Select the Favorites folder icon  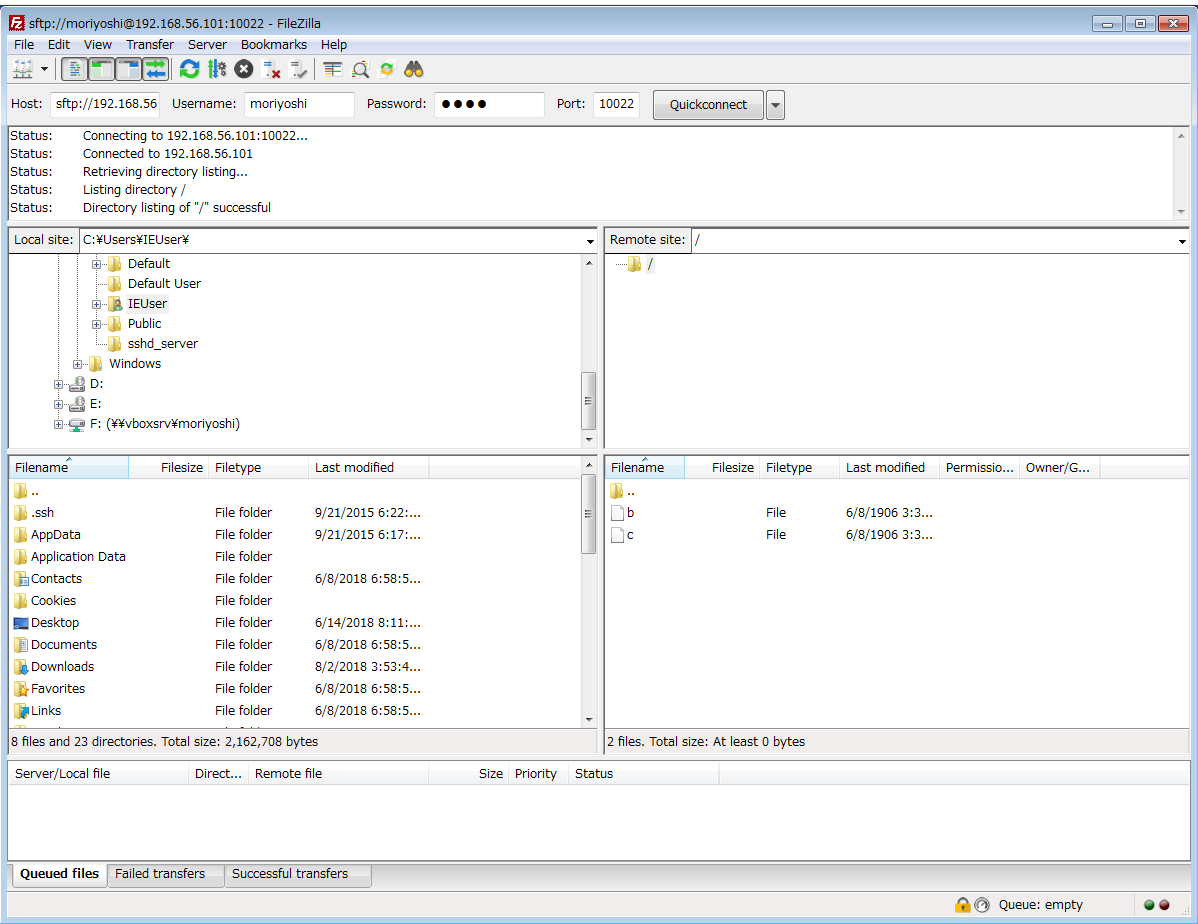pyautogui.click(x=21, y=689)
